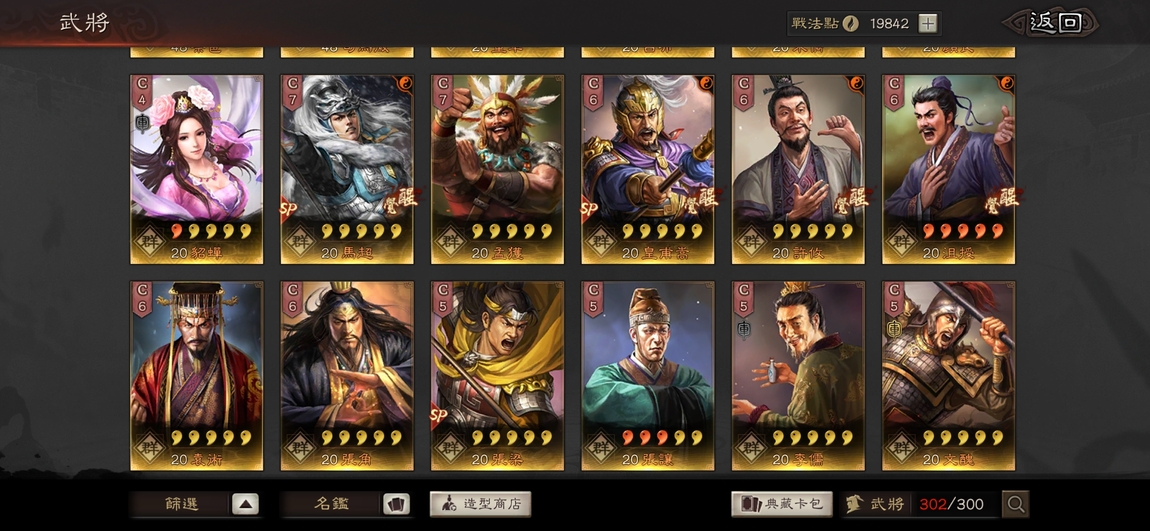Click the plus icon beside 戰法點 19842
Viewport: 1150px width, 531px height.
pos(928,23)
